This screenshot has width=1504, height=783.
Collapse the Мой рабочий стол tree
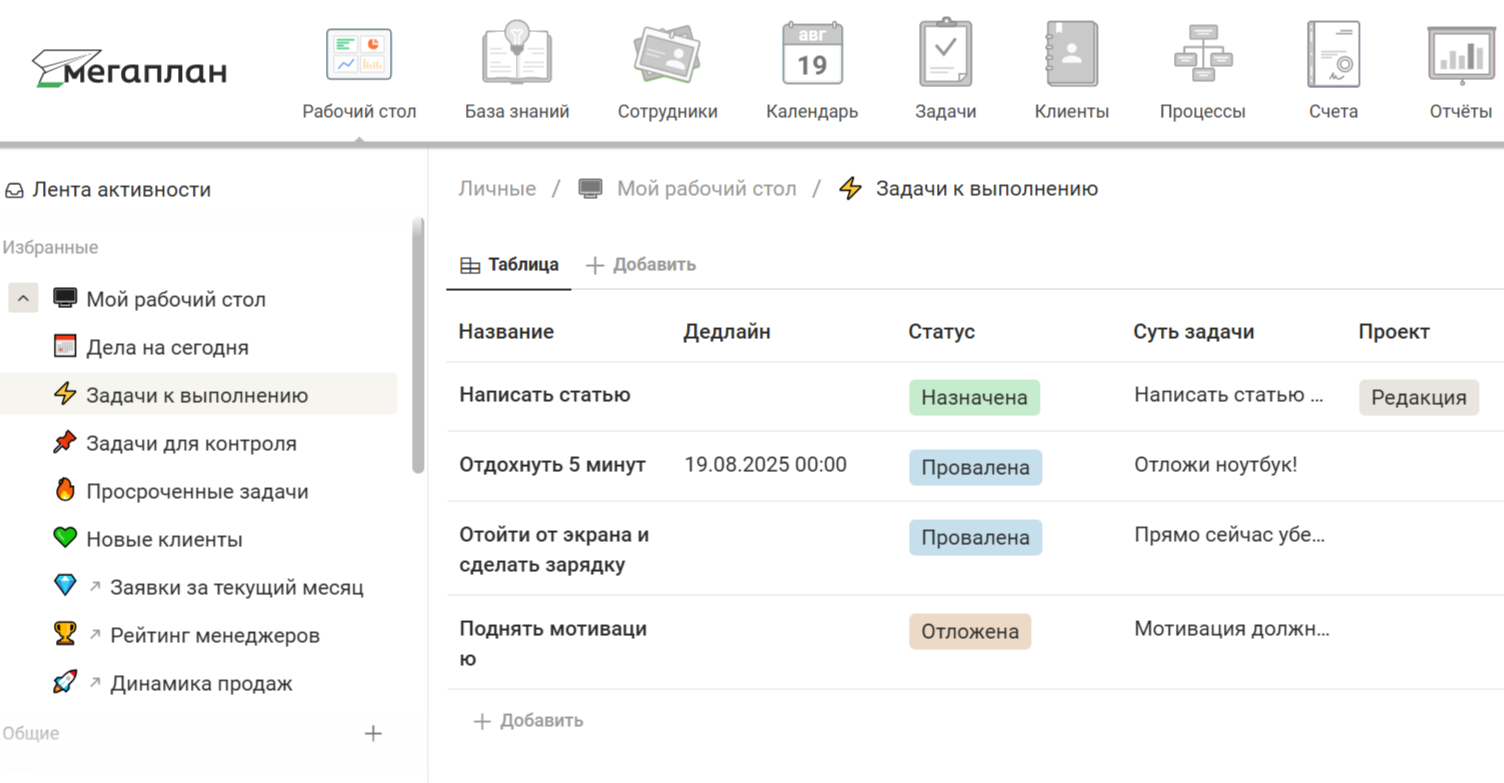24,298
